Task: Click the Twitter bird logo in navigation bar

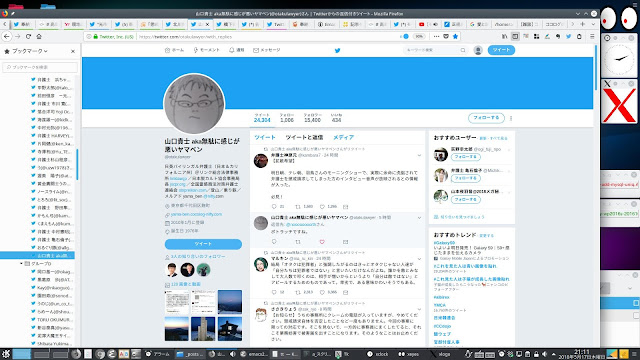Action: (x=337, y=50)
